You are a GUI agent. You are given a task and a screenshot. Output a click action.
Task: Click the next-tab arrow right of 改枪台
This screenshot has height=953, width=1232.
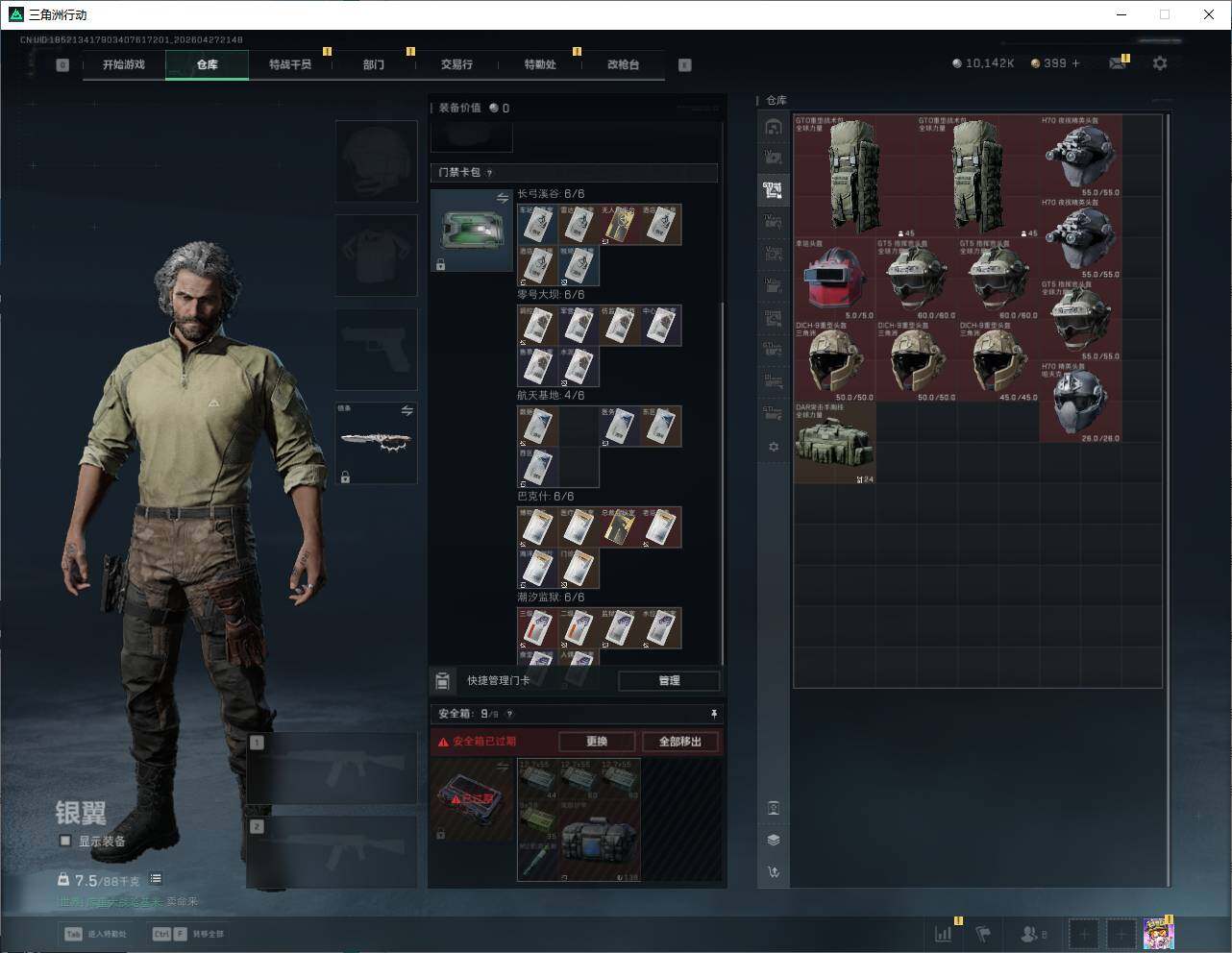pyautogui.click(x=684, y=65)
